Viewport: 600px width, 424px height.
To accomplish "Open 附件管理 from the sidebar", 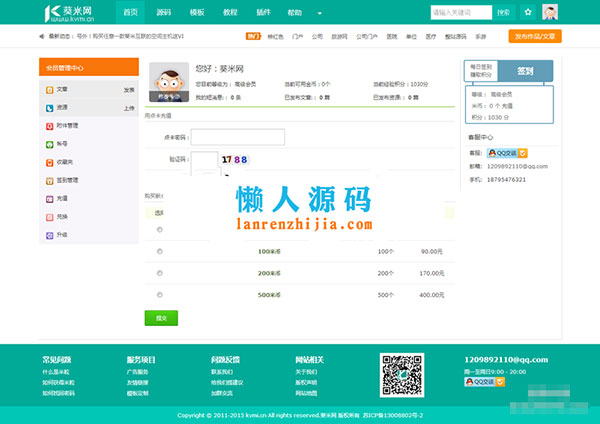I will pyautogui.click(x=60, y=126).
